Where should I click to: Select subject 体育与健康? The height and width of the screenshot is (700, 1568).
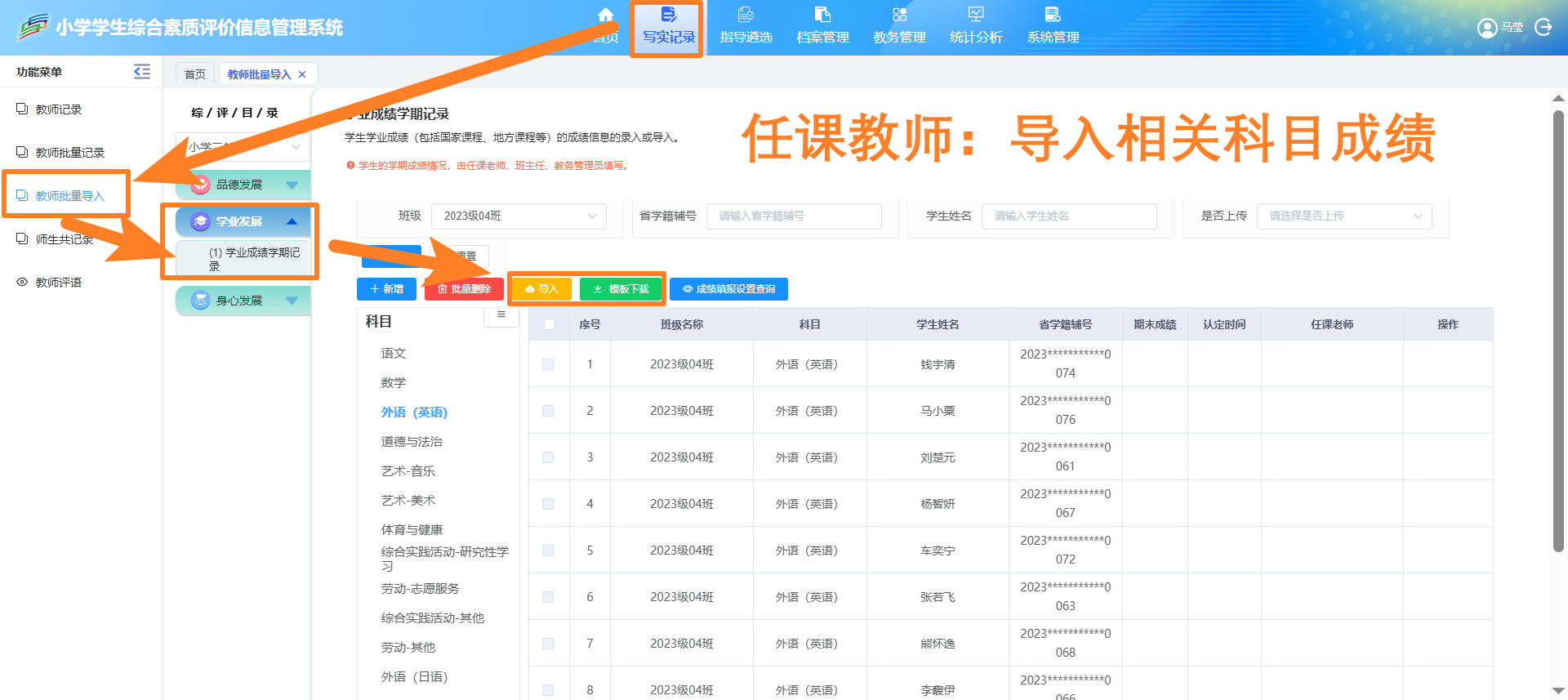412,530
